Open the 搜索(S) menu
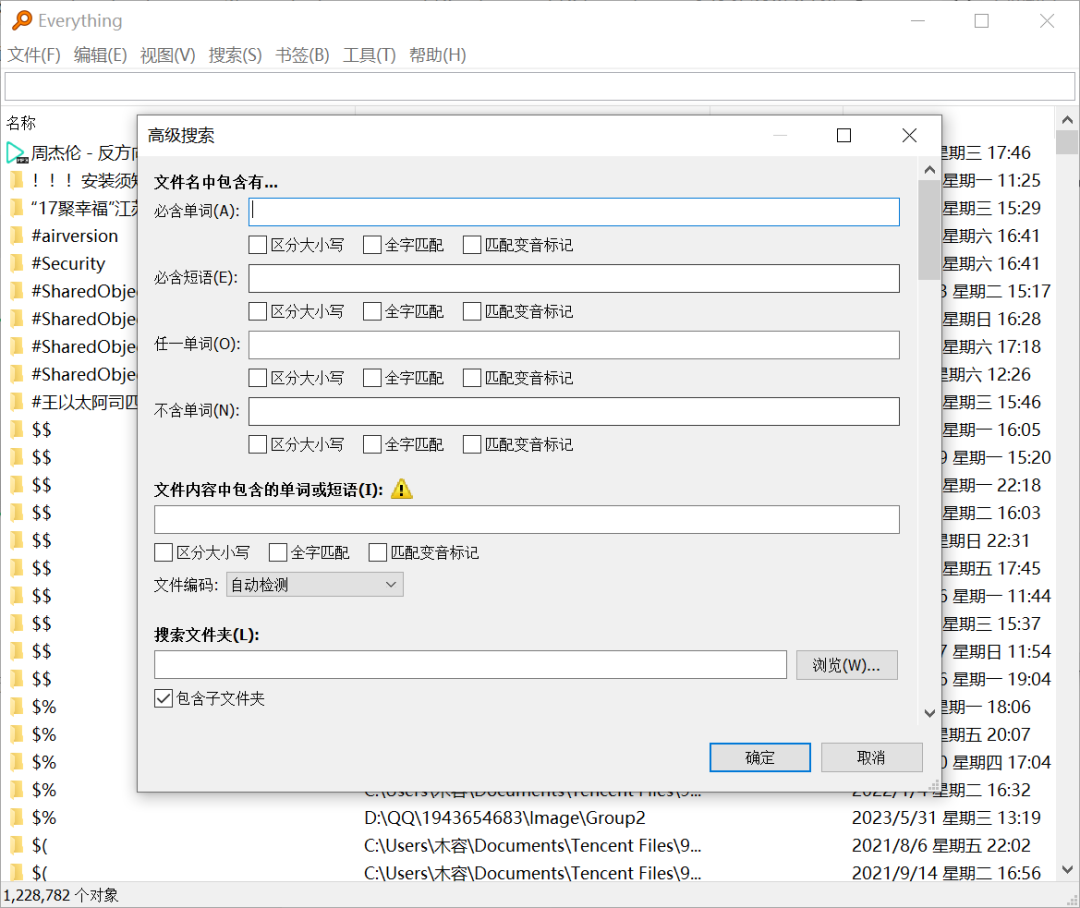Viewport: 1080px width, 908px height. tap(235, 55)
